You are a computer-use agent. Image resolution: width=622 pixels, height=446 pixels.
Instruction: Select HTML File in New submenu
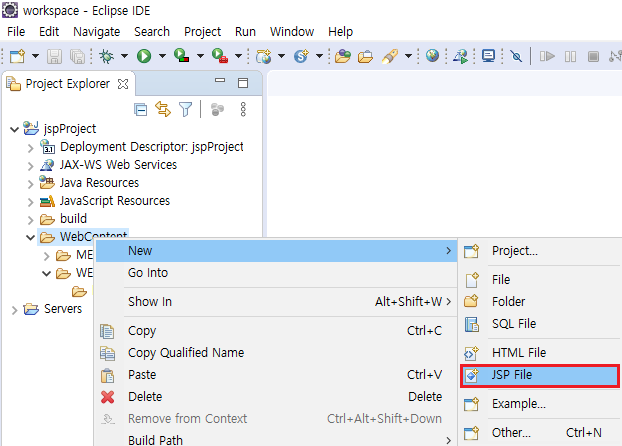540,353
